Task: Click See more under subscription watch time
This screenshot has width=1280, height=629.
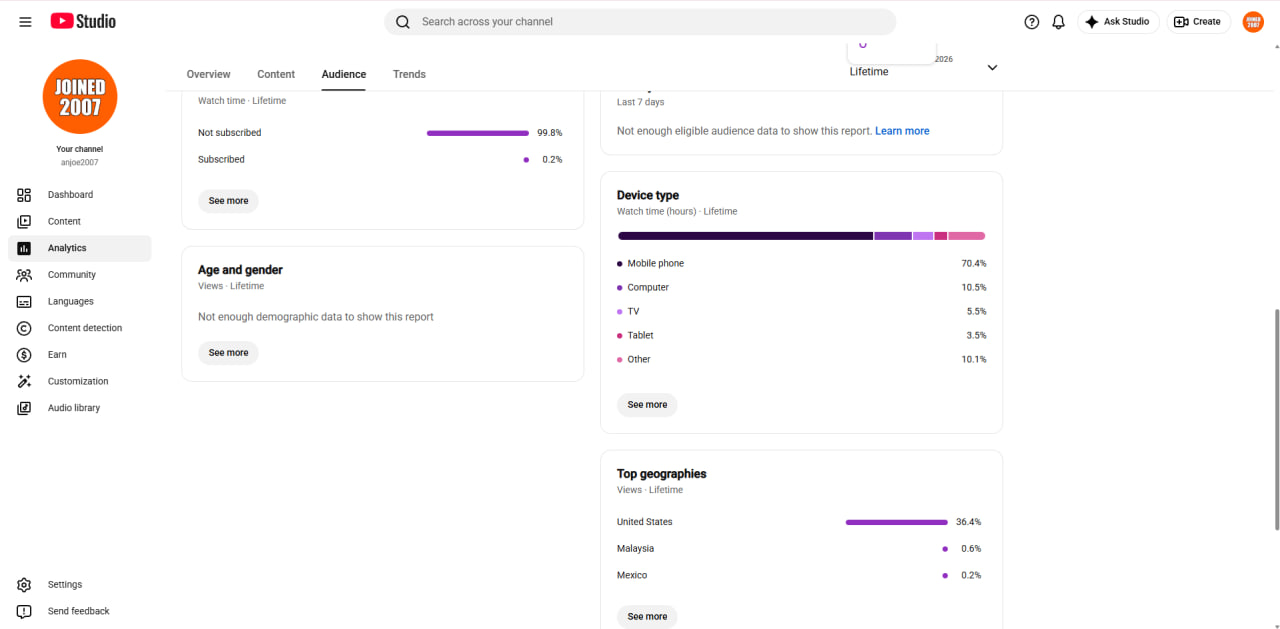Action: click(228, 201)
